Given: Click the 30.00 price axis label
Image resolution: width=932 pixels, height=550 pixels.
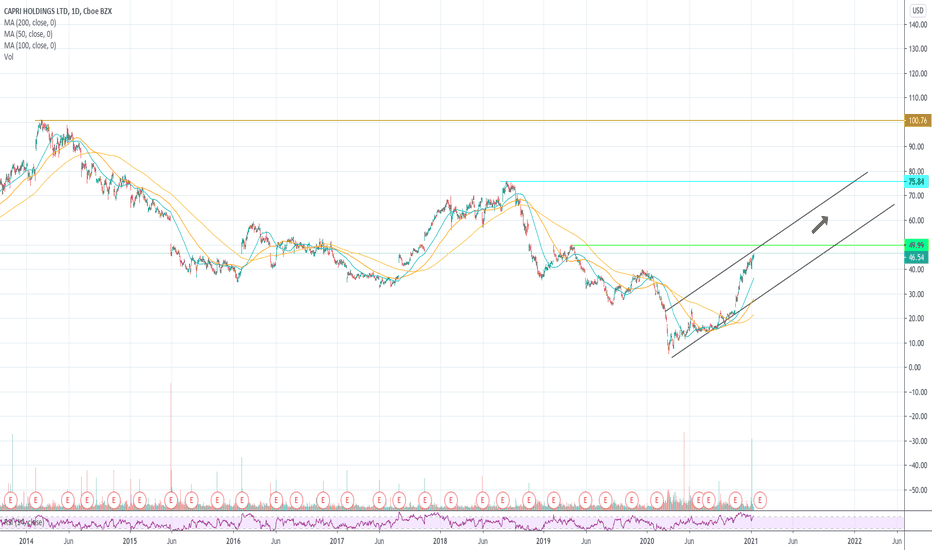Looking at the screenshot, I should (x=918, y=294).
